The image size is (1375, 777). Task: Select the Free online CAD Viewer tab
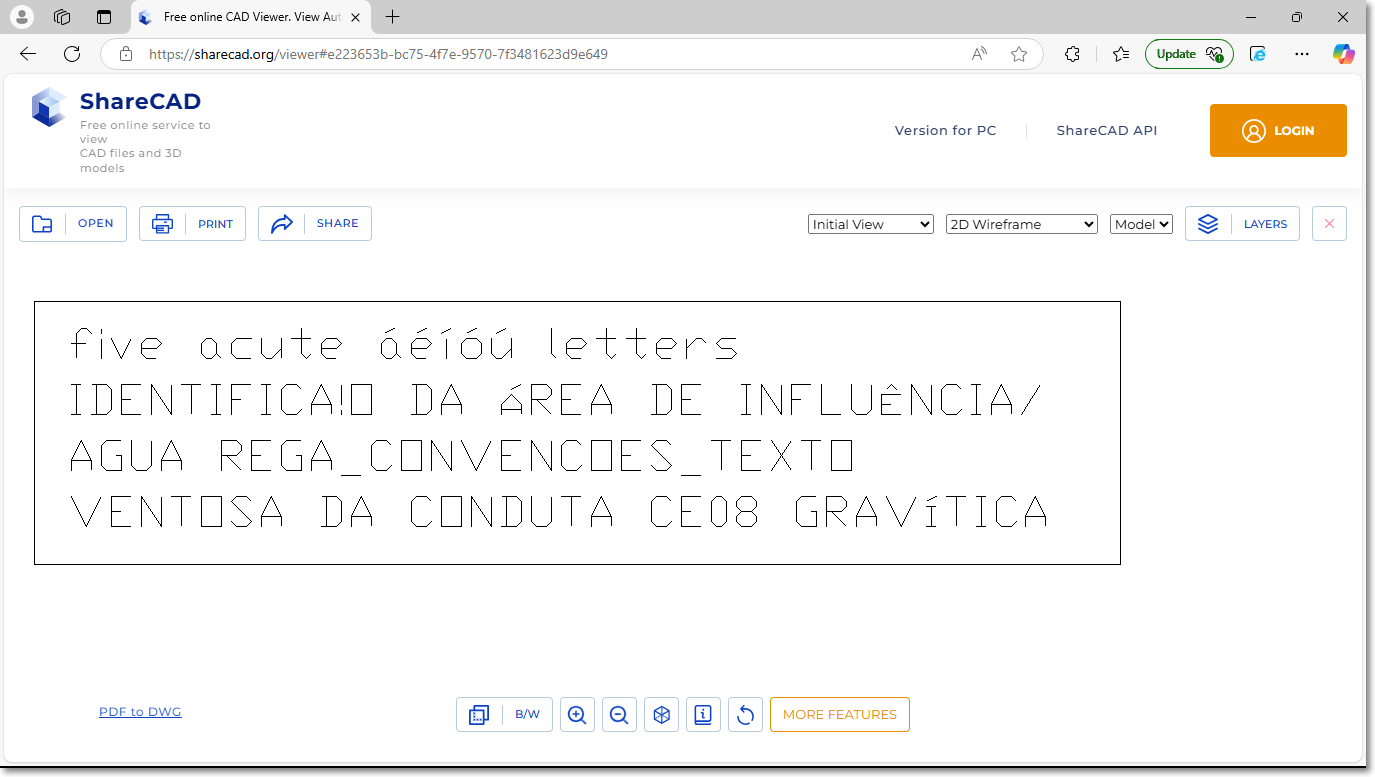(x=250, y=17)
